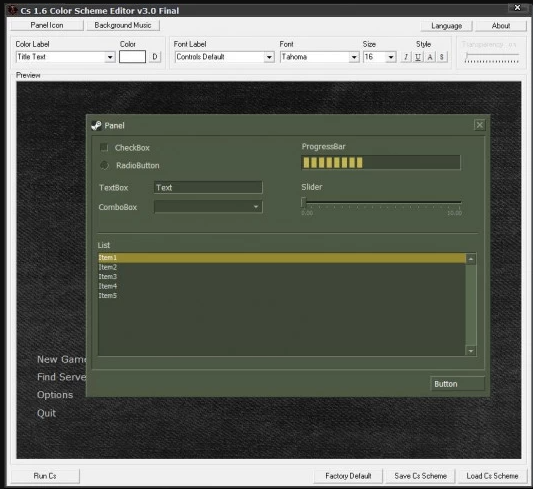Toggle the preview CheckBox
Image resolution: width=533 pixels, height=489 pixels.
(104, 147)
